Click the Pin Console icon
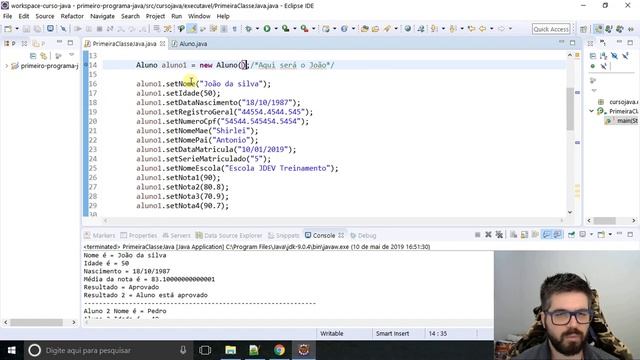The height and width of the screenshot is (360, 640). (571, 235)
